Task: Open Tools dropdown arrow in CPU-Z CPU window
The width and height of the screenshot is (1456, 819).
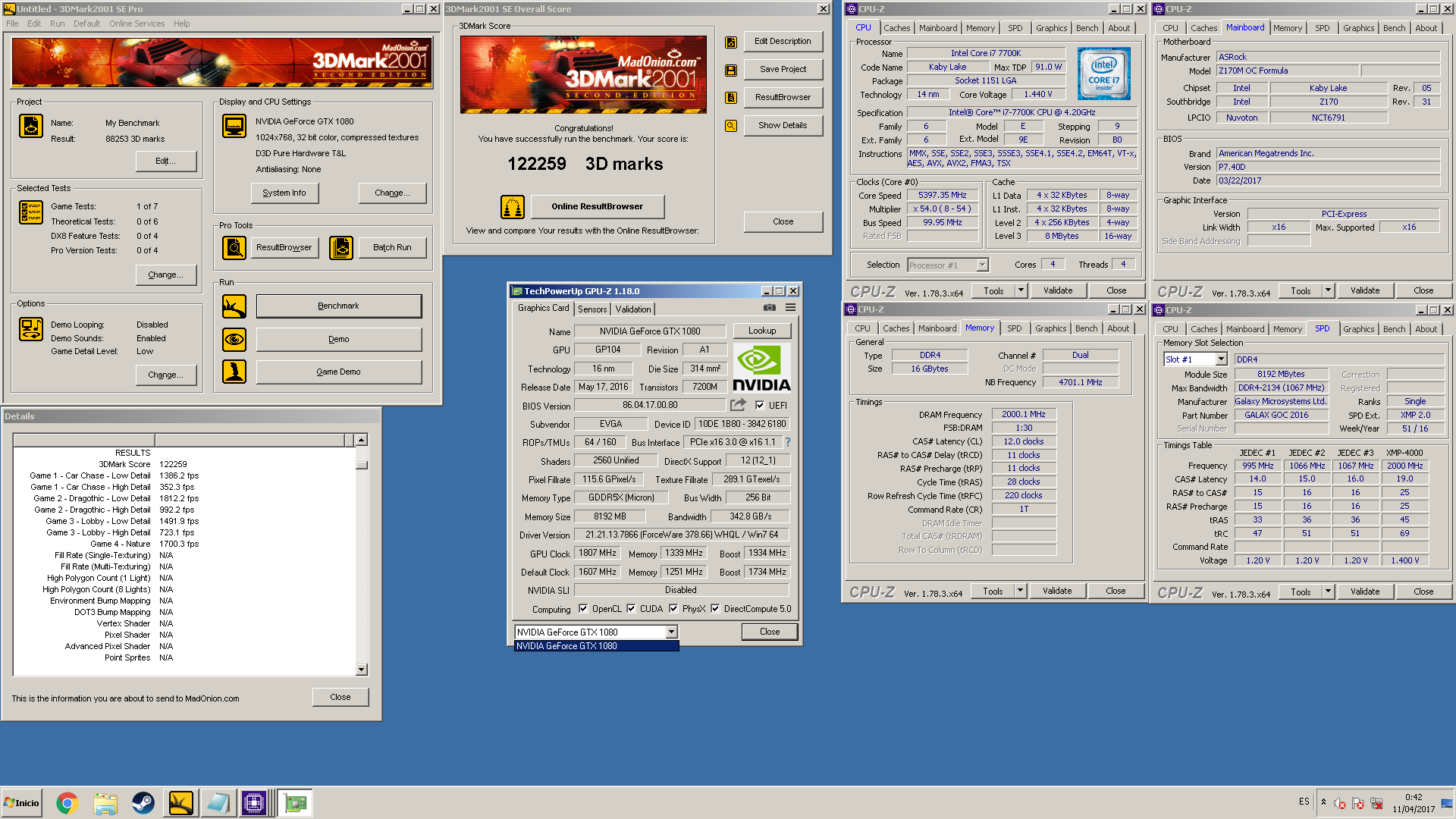Action: pyautogui.click(x=1021, y=290)
